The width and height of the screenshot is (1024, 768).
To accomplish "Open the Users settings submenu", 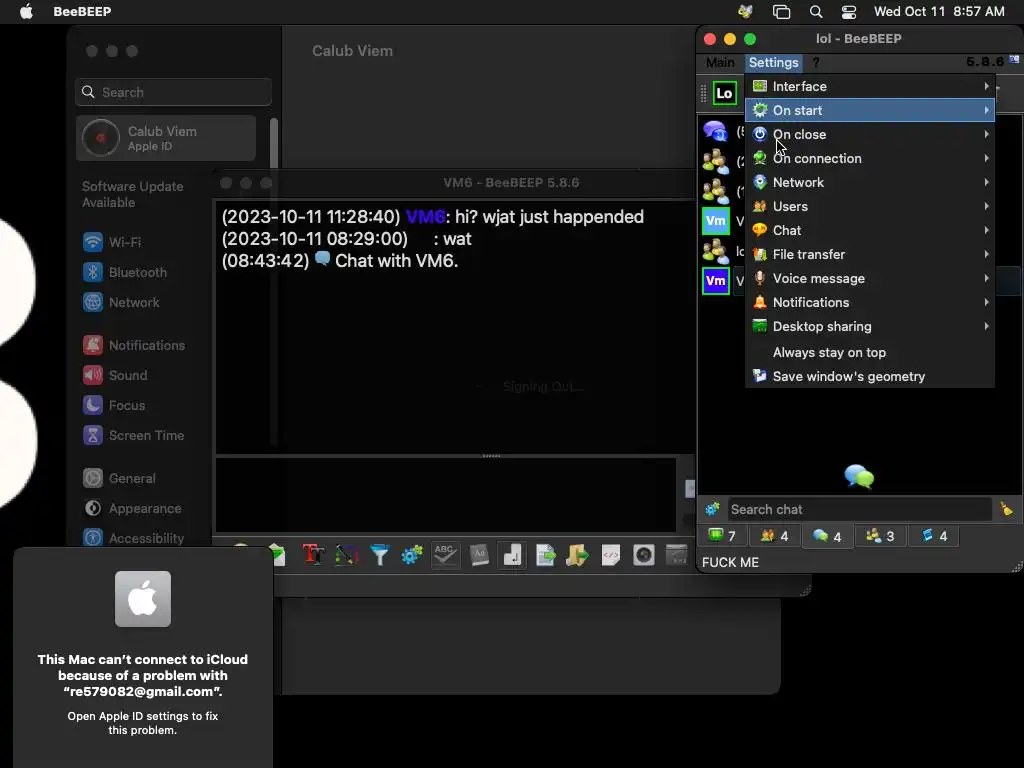I will (870, 206).
